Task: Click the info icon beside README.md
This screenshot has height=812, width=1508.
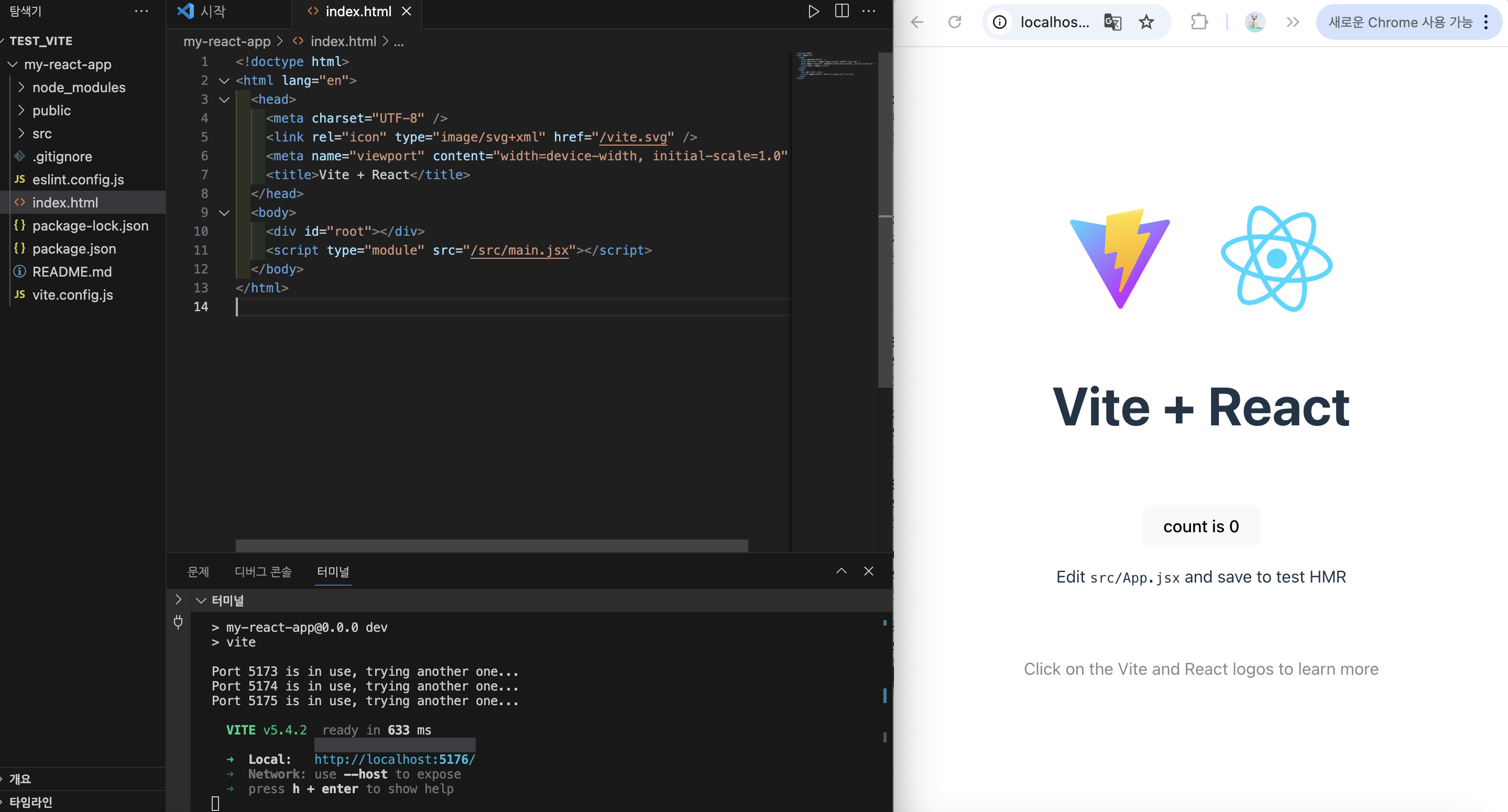Action: 20,271
